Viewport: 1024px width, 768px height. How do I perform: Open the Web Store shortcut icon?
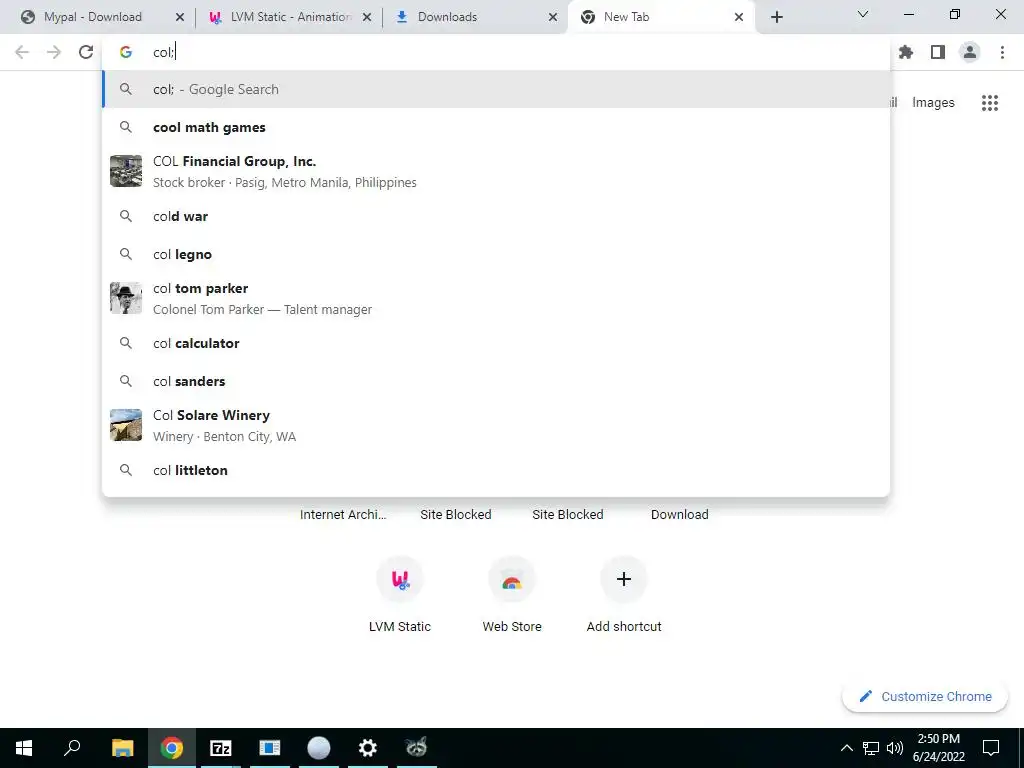(512, 579)
